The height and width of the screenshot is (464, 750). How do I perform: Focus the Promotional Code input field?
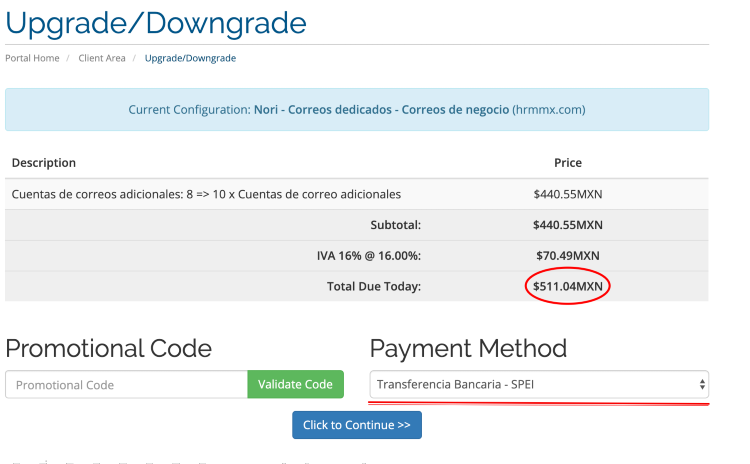click(127, 385)
